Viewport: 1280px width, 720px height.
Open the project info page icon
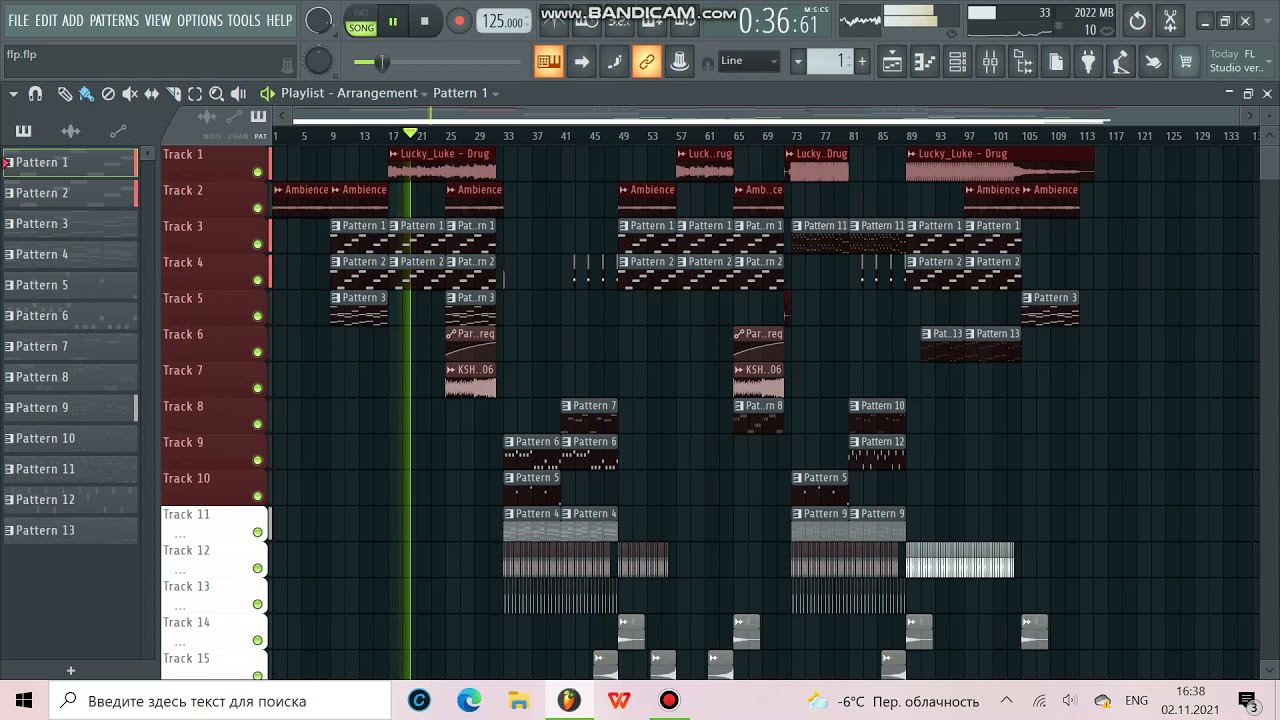(x=1056, y=62)
